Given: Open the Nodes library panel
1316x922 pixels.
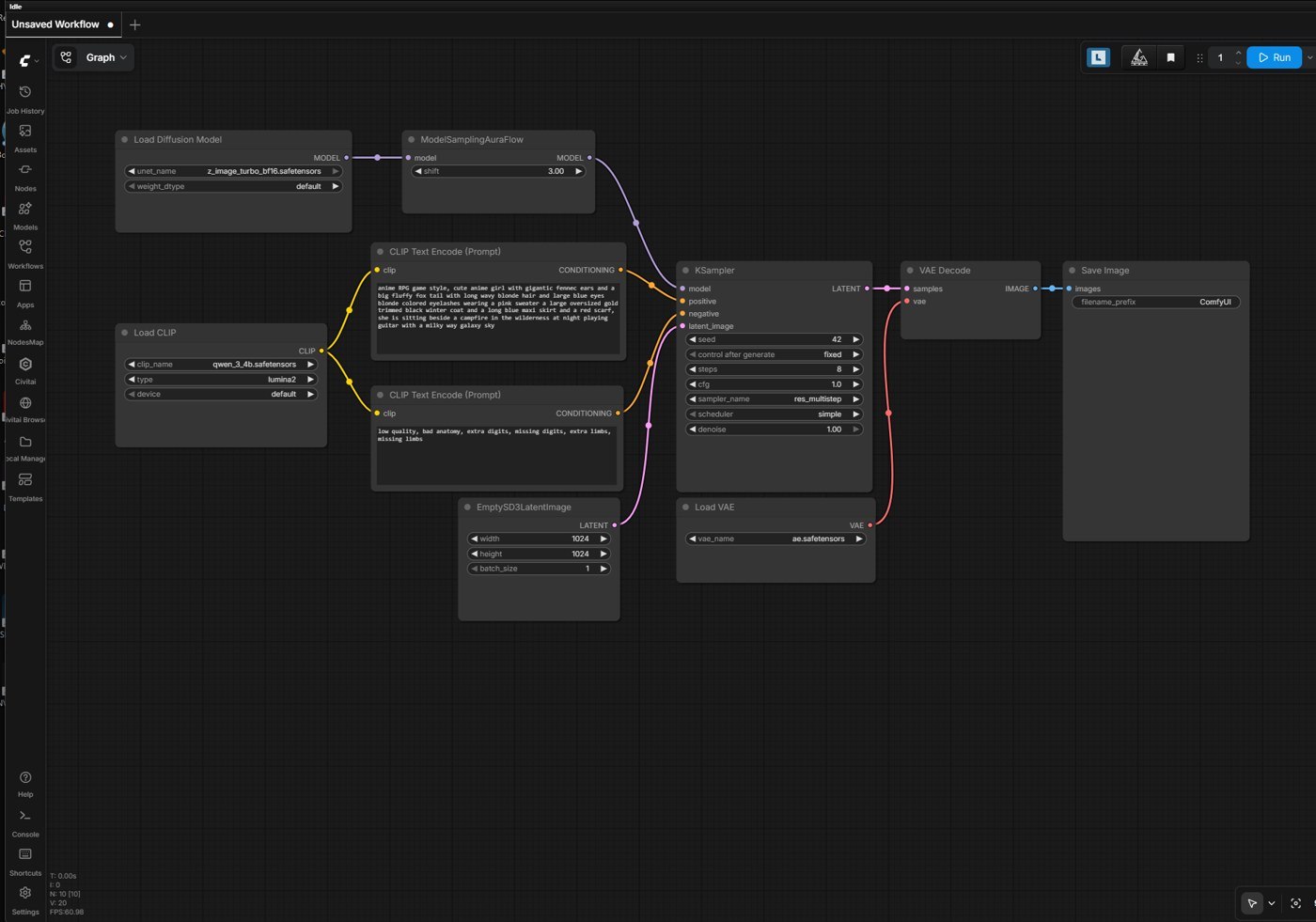Looking at the screenshot, I should point(25,176).
